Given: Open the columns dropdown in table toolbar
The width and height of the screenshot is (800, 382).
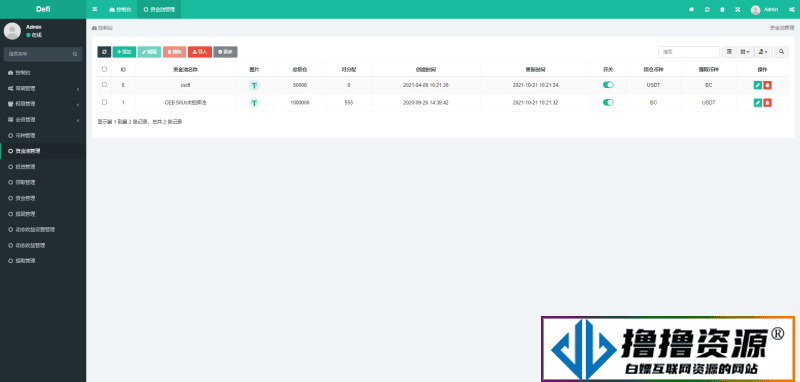Looking at the screenshot, I should (745, 52).
